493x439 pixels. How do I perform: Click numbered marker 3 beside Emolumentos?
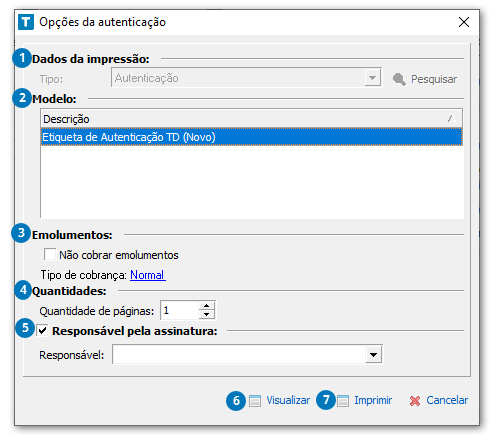click(x=21, y=233)
